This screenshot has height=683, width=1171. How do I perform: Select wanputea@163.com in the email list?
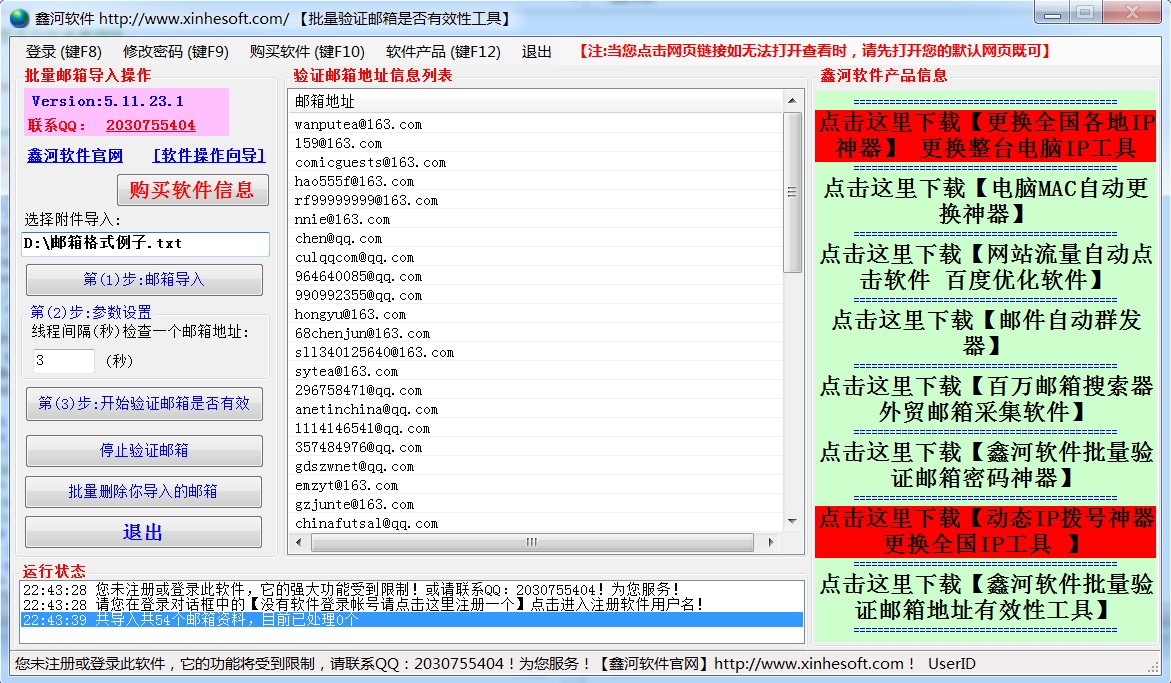click(x=358, y=125)
